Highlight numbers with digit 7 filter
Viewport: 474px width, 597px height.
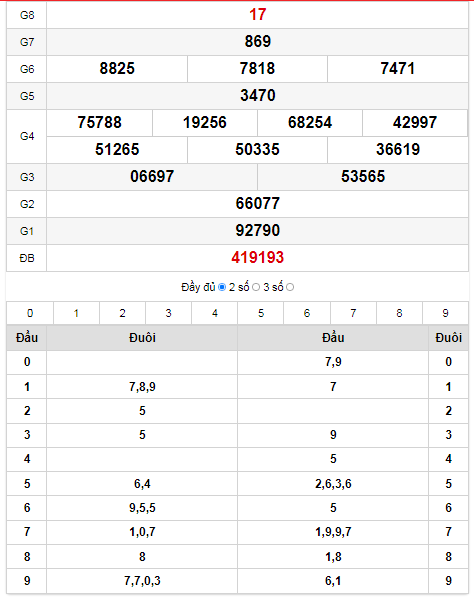tap(353, 313)
